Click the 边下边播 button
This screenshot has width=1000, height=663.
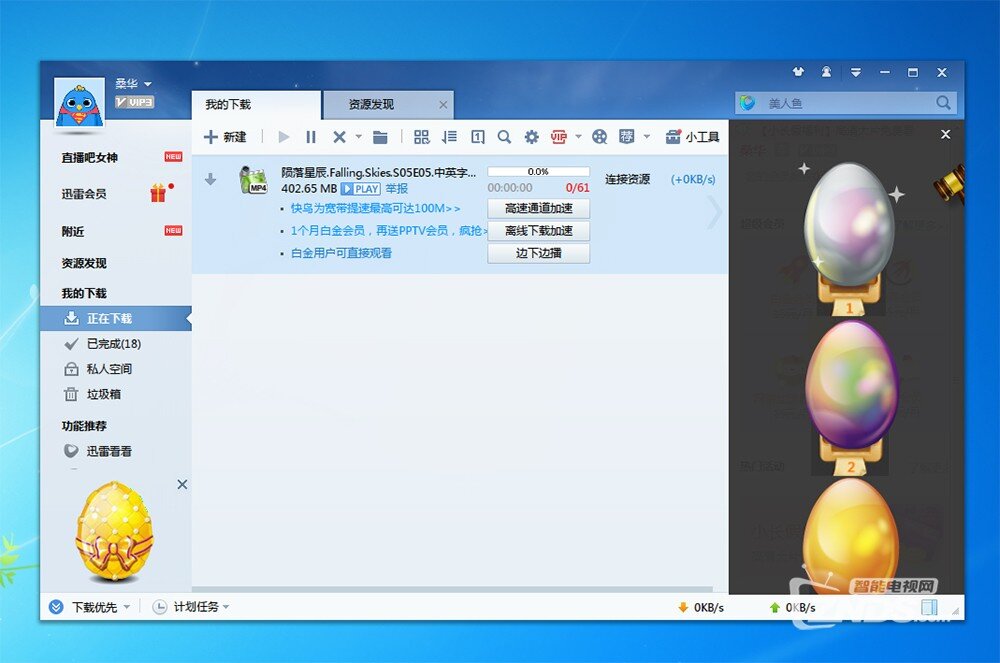tap(539, 253)
